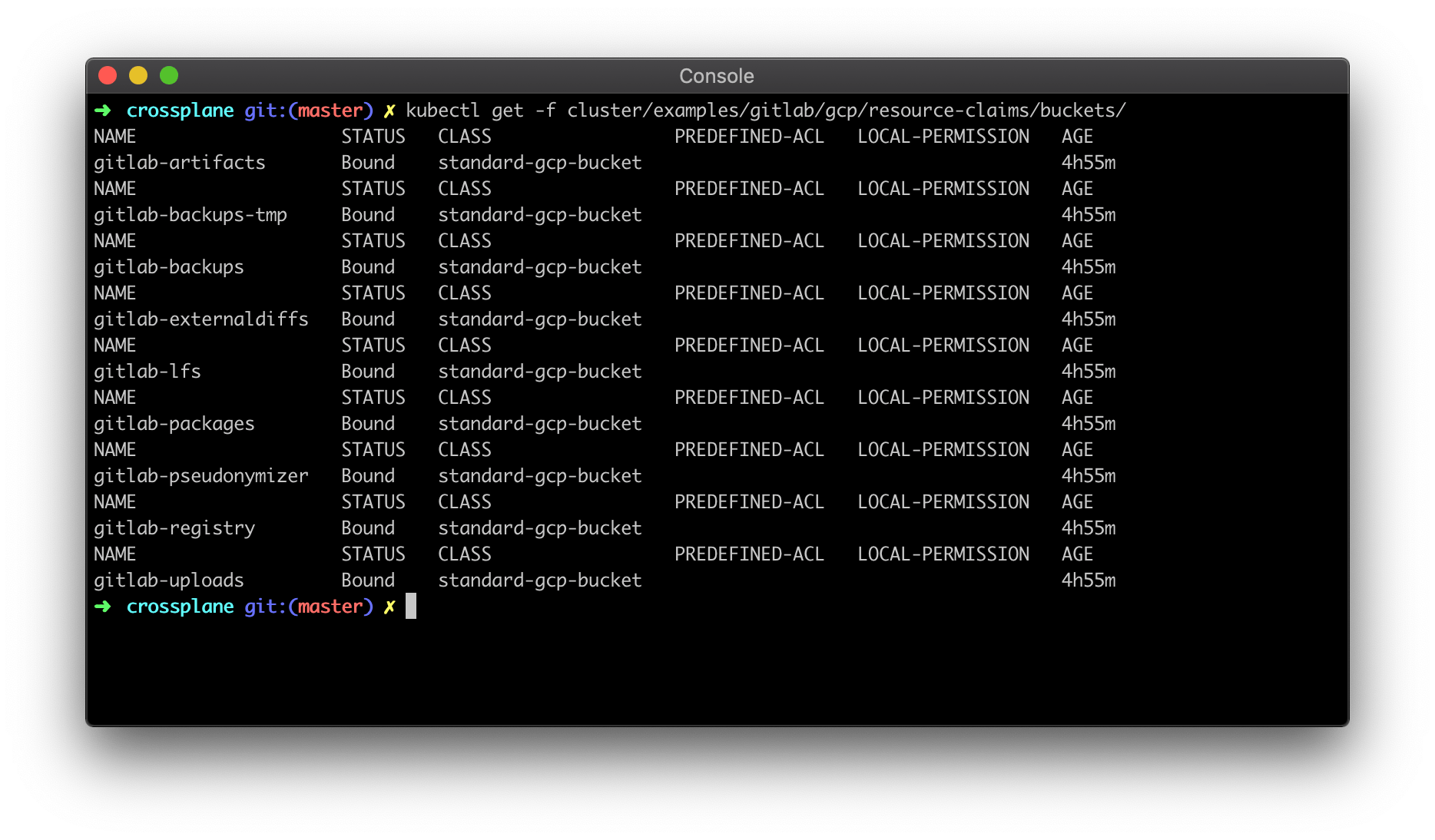This screenshot has height=840, width=1435.
Task: Click the Bound status of gitlab-externaldiffs
Action: tap(368, 319)
